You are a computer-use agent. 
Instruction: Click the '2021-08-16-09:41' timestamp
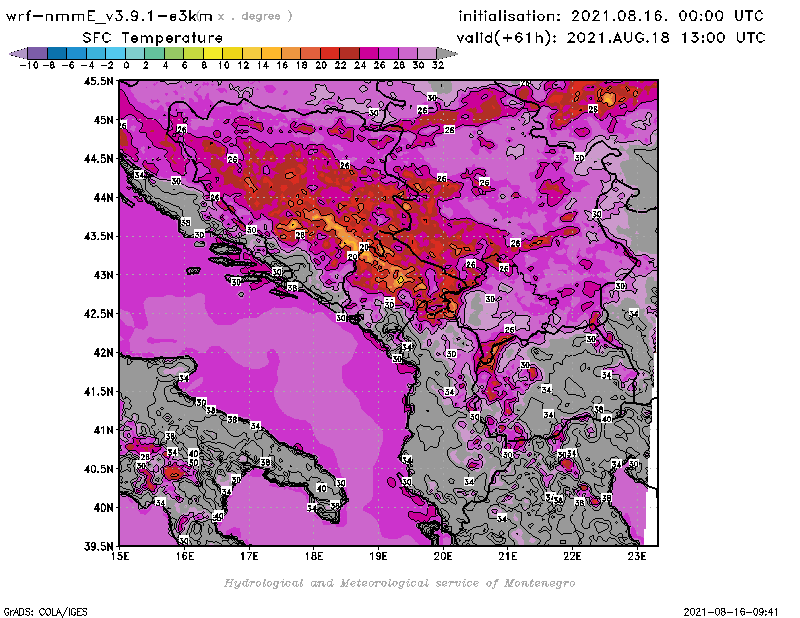(731, 612)
